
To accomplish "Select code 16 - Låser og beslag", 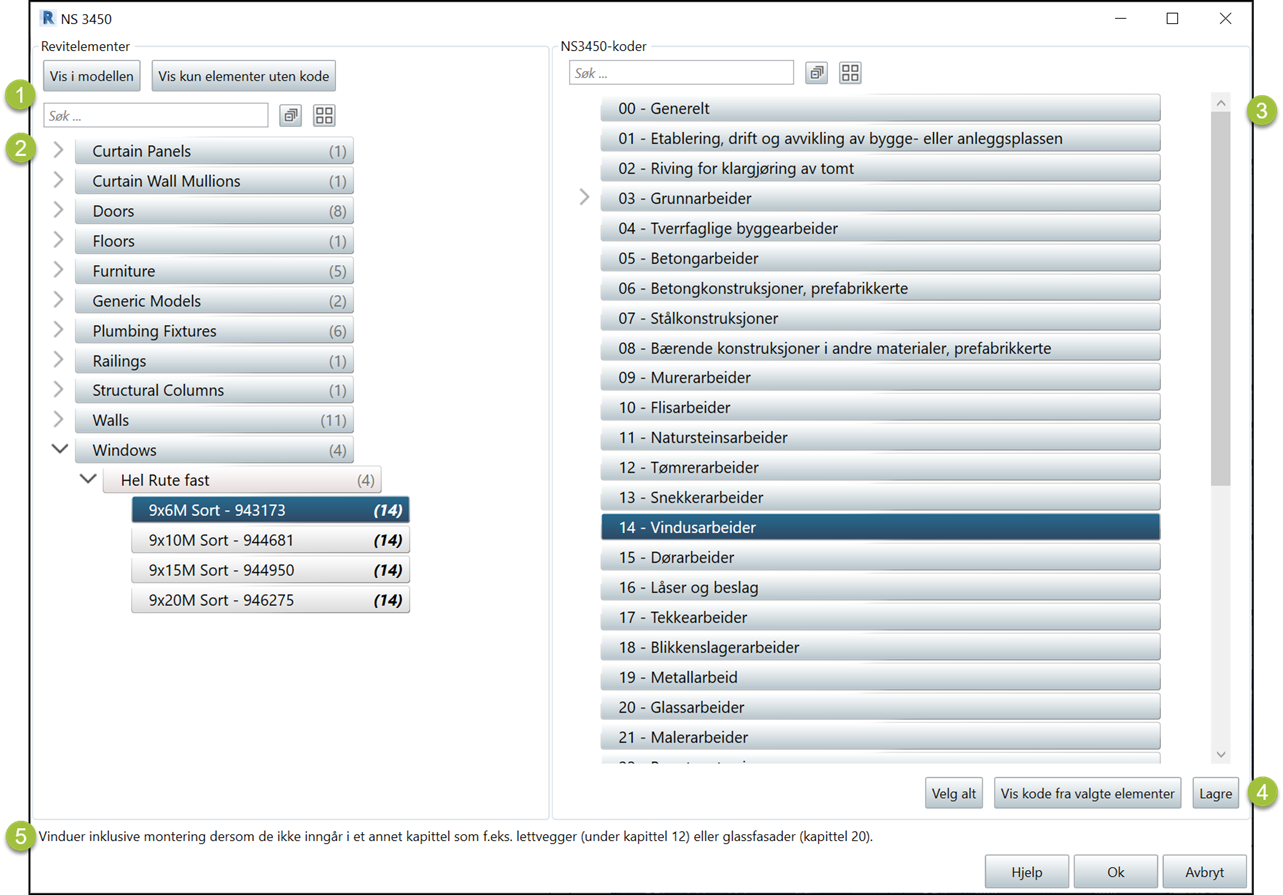I will point(880,587).
